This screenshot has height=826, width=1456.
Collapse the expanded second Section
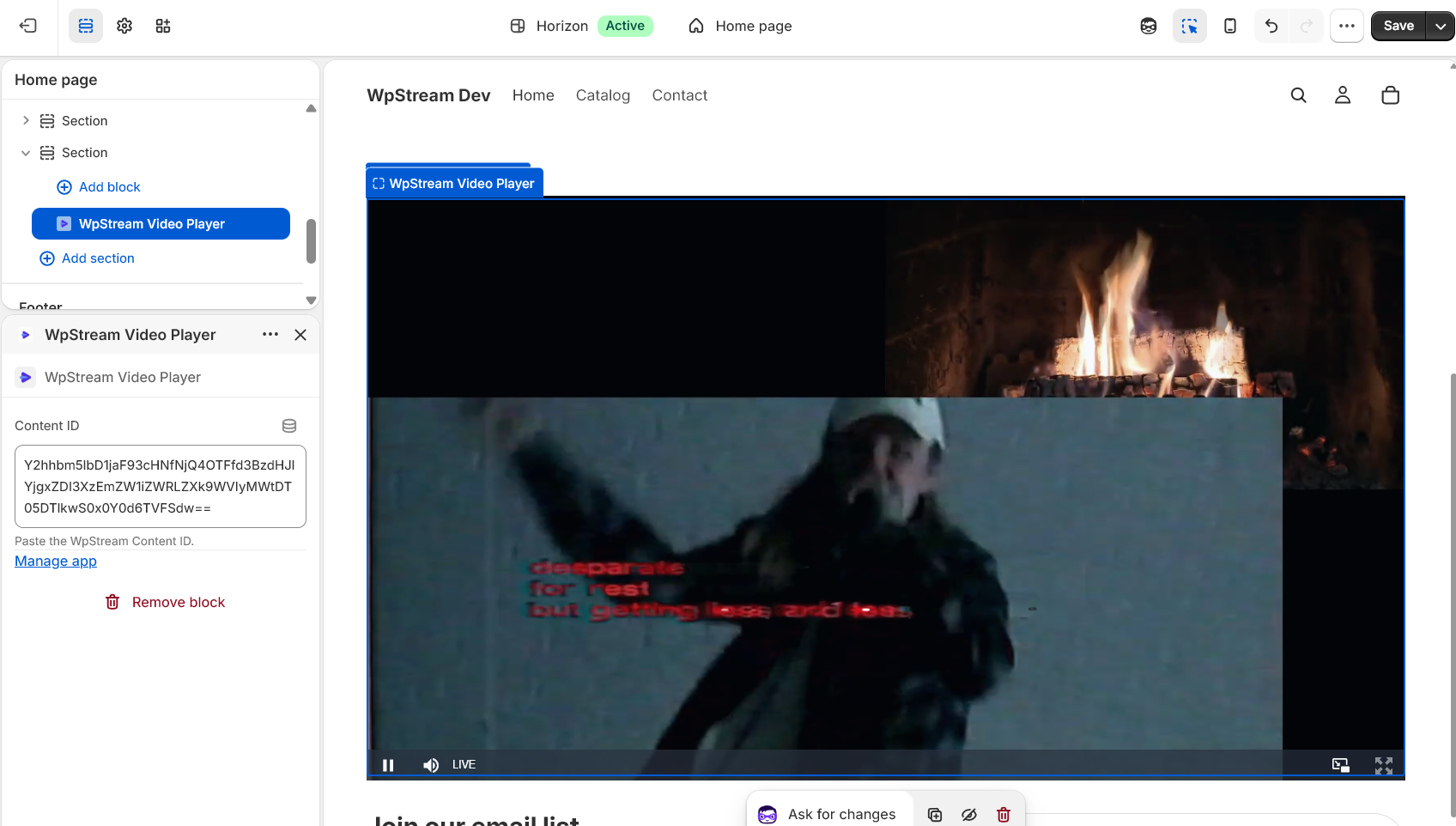[x=26, y=153]
